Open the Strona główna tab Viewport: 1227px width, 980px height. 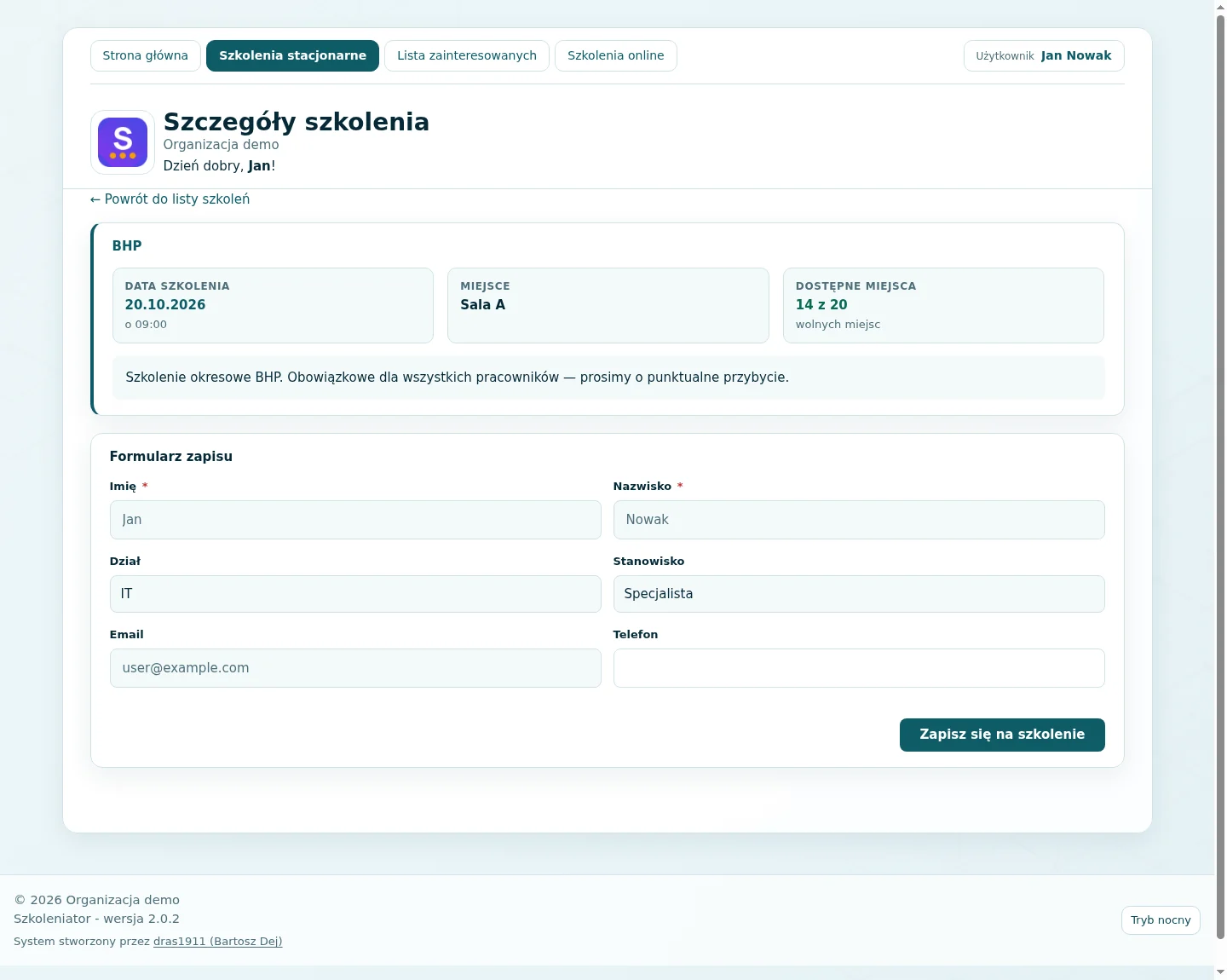(x=146, y=55)
